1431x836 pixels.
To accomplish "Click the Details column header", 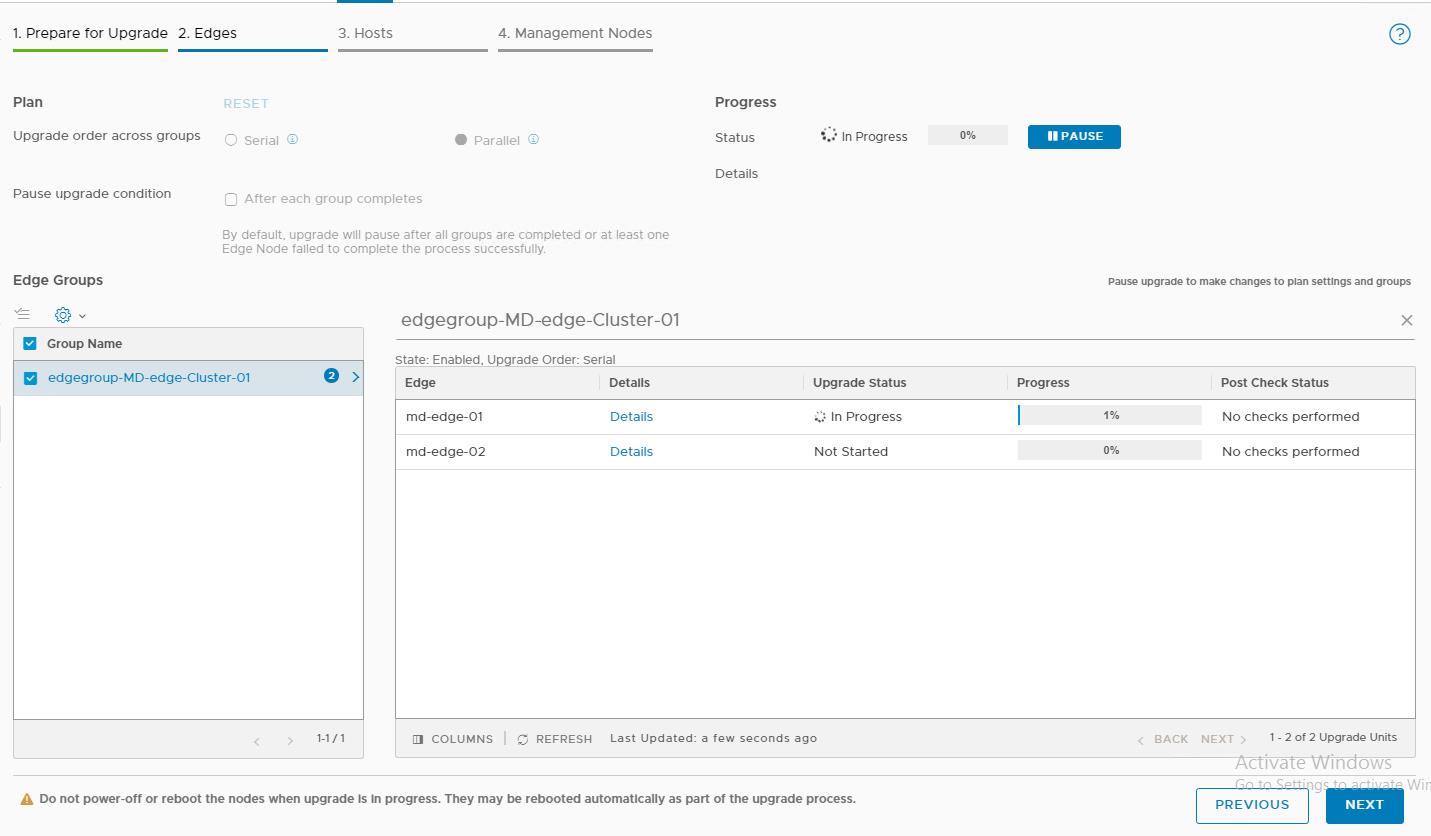I will point(629,383).
